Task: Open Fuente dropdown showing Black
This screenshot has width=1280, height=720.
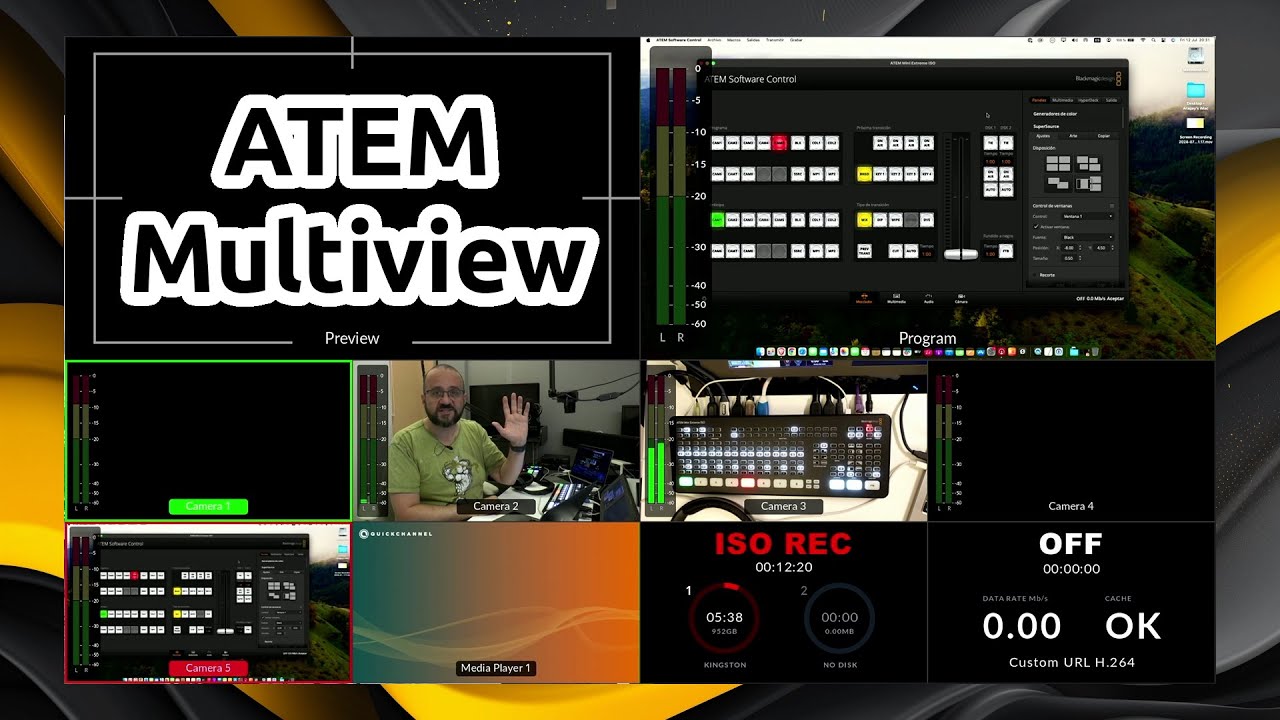Action: (x=1088, y=237)
